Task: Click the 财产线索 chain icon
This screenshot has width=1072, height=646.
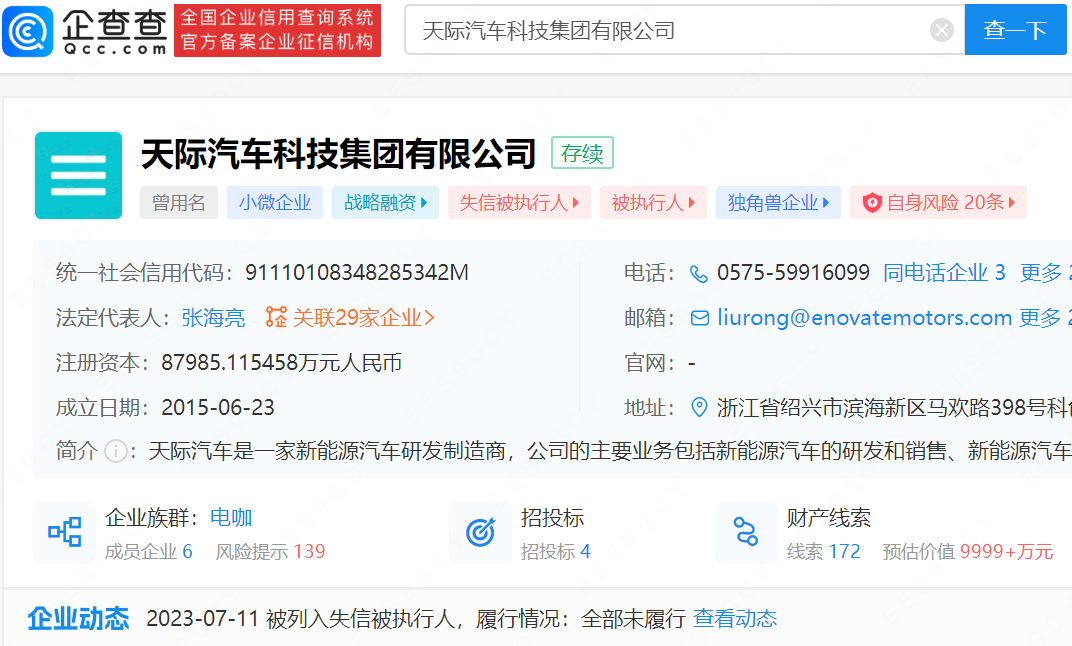Action: tap(746, 532)
